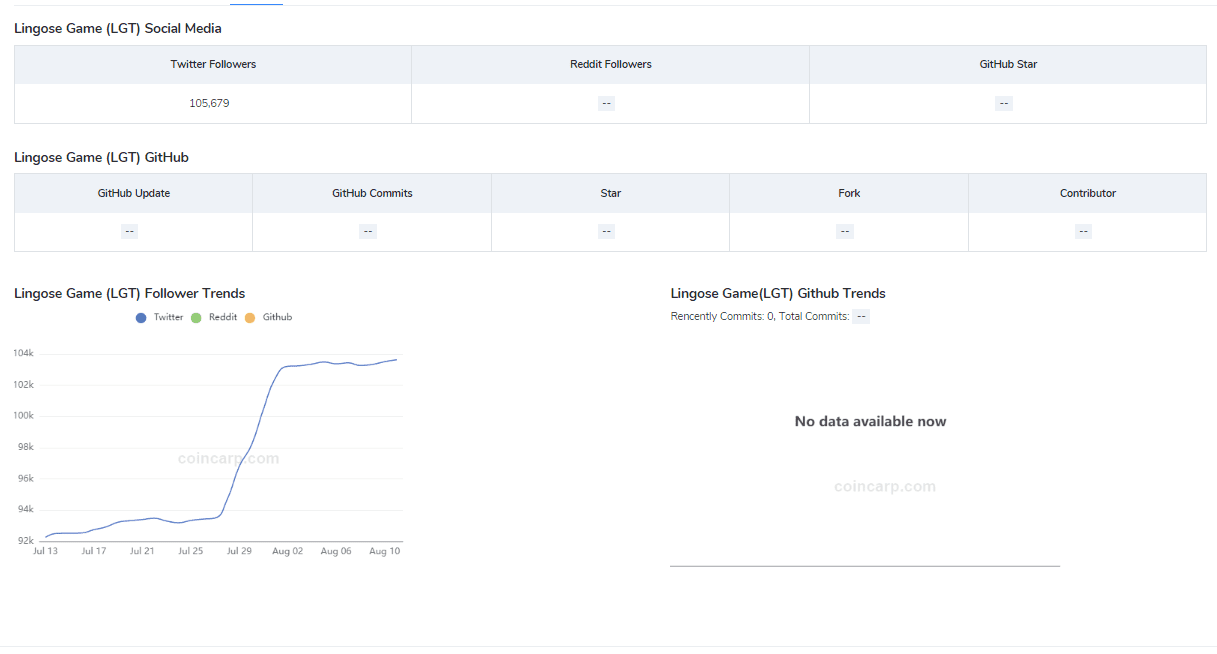Select the Contributor column header
The width and height of the screenshot is (1217, 654).
[1087, 193]
